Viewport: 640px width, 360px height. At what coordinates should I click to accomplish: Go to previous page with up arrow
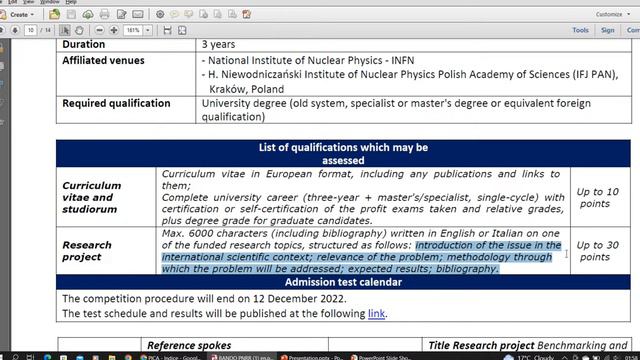(x=2, y=30)
